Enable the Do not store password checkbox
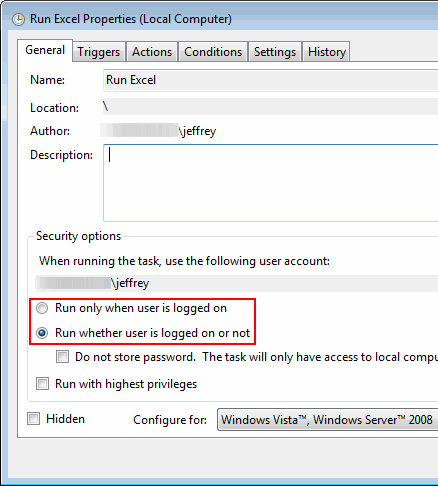Image resolution: width=438 pixels, height=486 pixels. point(63,357)
